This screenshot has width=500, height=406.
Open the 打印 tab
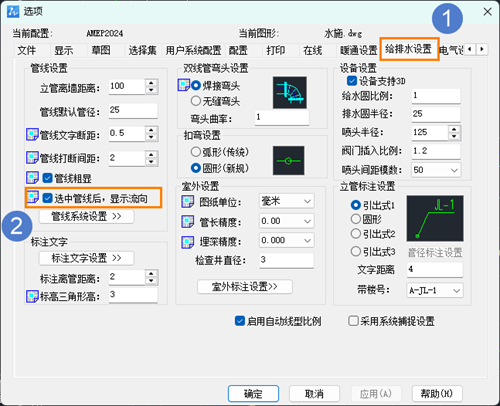[276, 50]
